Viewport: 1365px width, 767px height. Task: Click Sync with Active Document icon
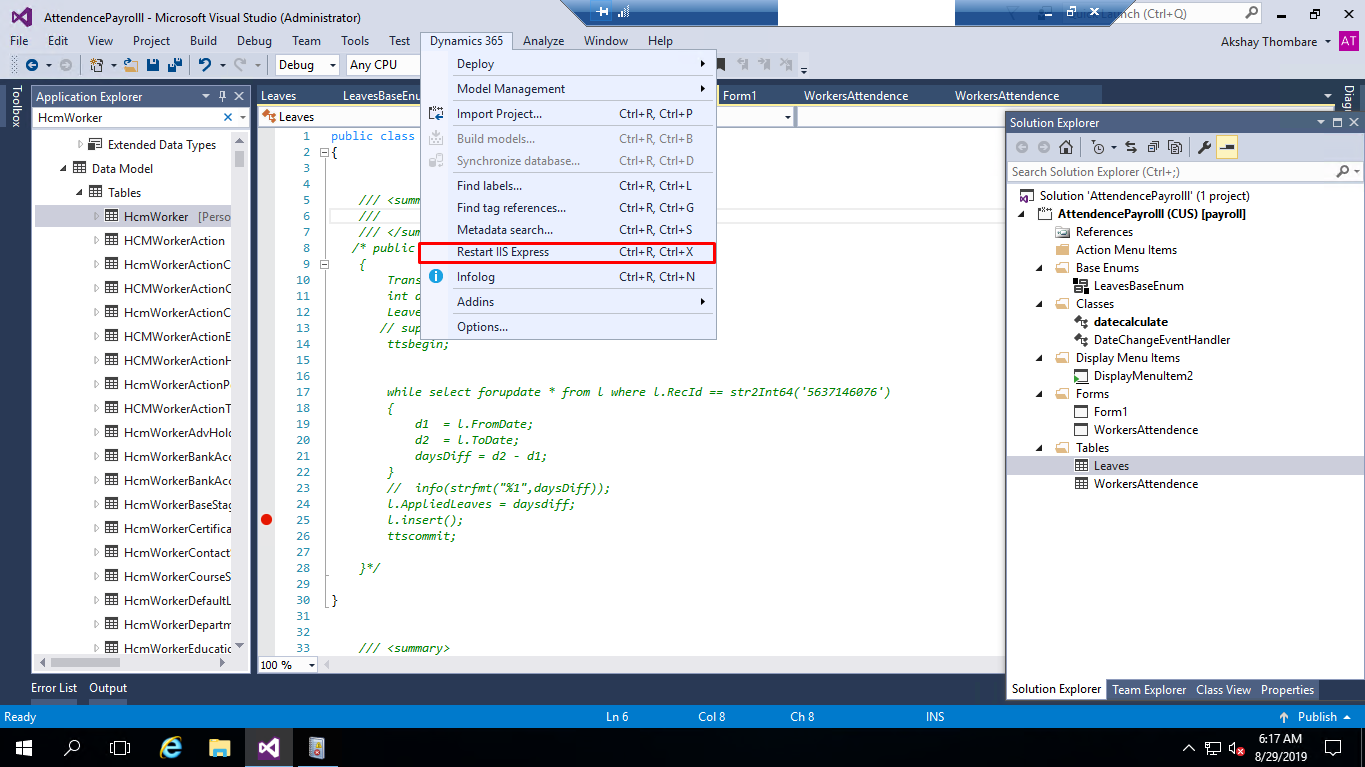tap(1130, 148)
